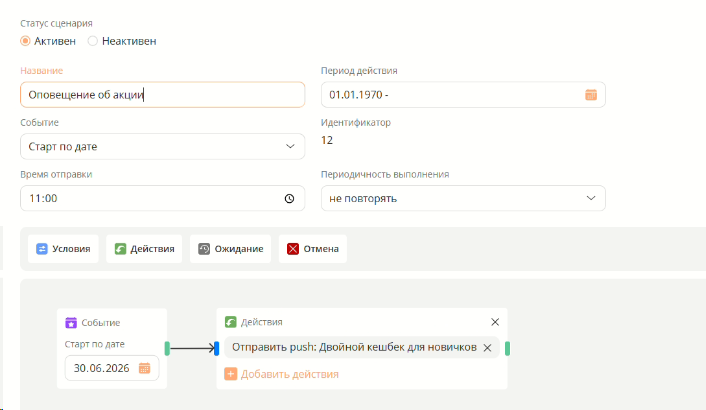The image size is (706, 410).
Task: Click the Статус сценария label
Action: coord(56,23)
